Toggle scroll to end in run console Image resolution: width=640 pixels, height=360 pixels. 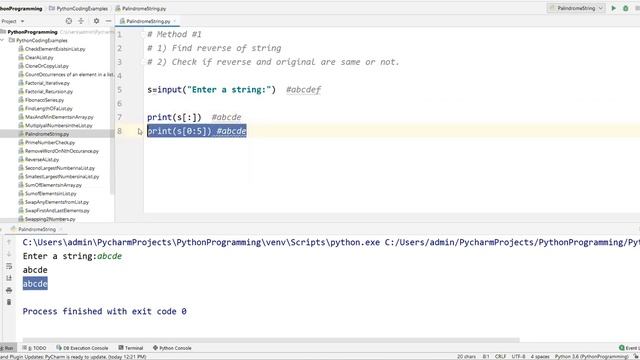coord(9,278)
